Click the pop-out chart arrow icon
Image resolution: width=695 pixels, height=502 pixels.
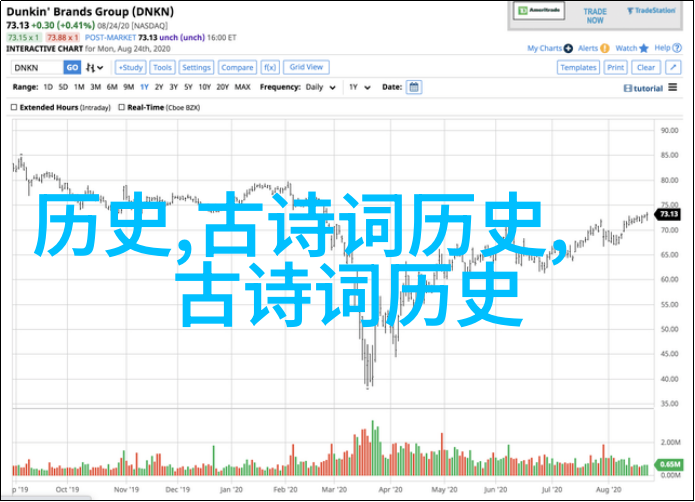[x=673, y=68]
